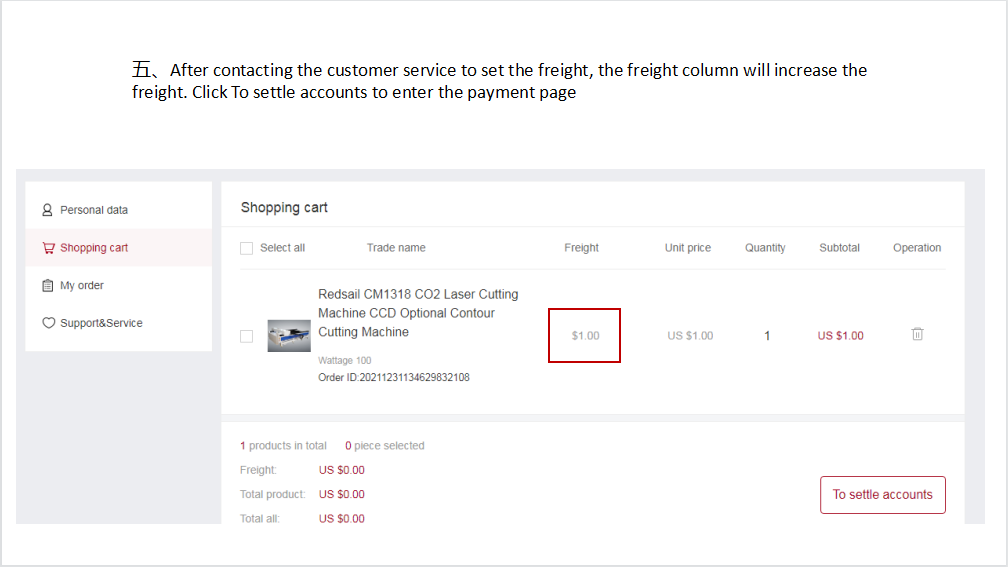The width and height of the screenshot is (1008, 567).
Task: Click the Personal data user icon
Action: point(47,210)
